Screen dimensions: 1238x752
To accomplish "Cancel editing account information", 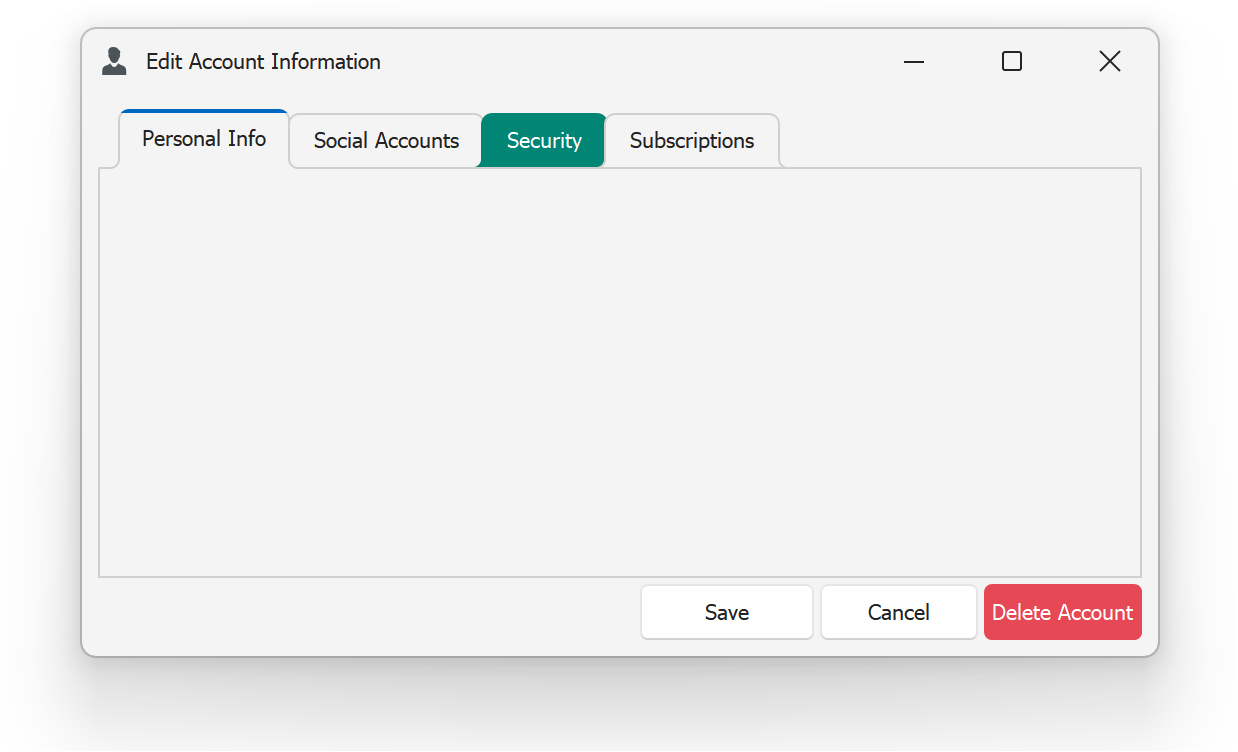I will 897,611.
